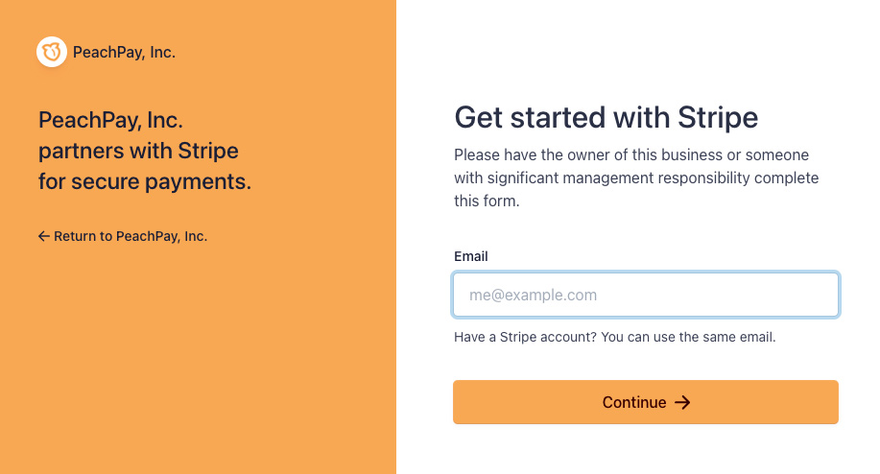Click the PeachPay, Inc. name beside logo
Image resolution: width=880 pixels, height=474 pixels.
124,52
